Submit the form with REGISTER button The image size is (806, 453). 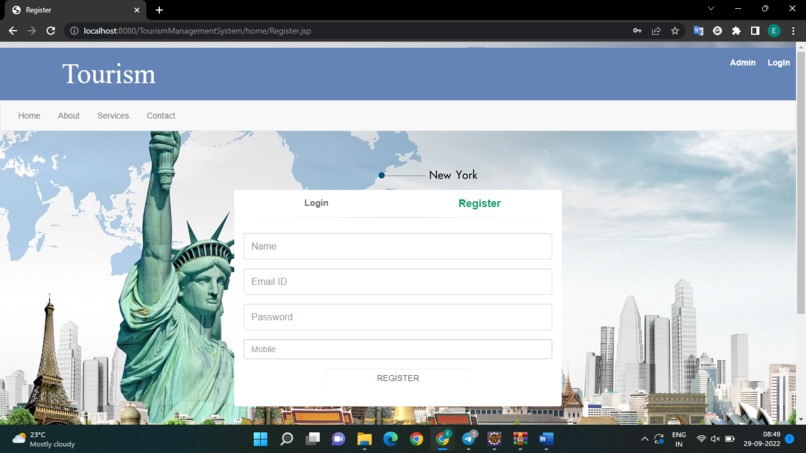[x=398, y=378]
